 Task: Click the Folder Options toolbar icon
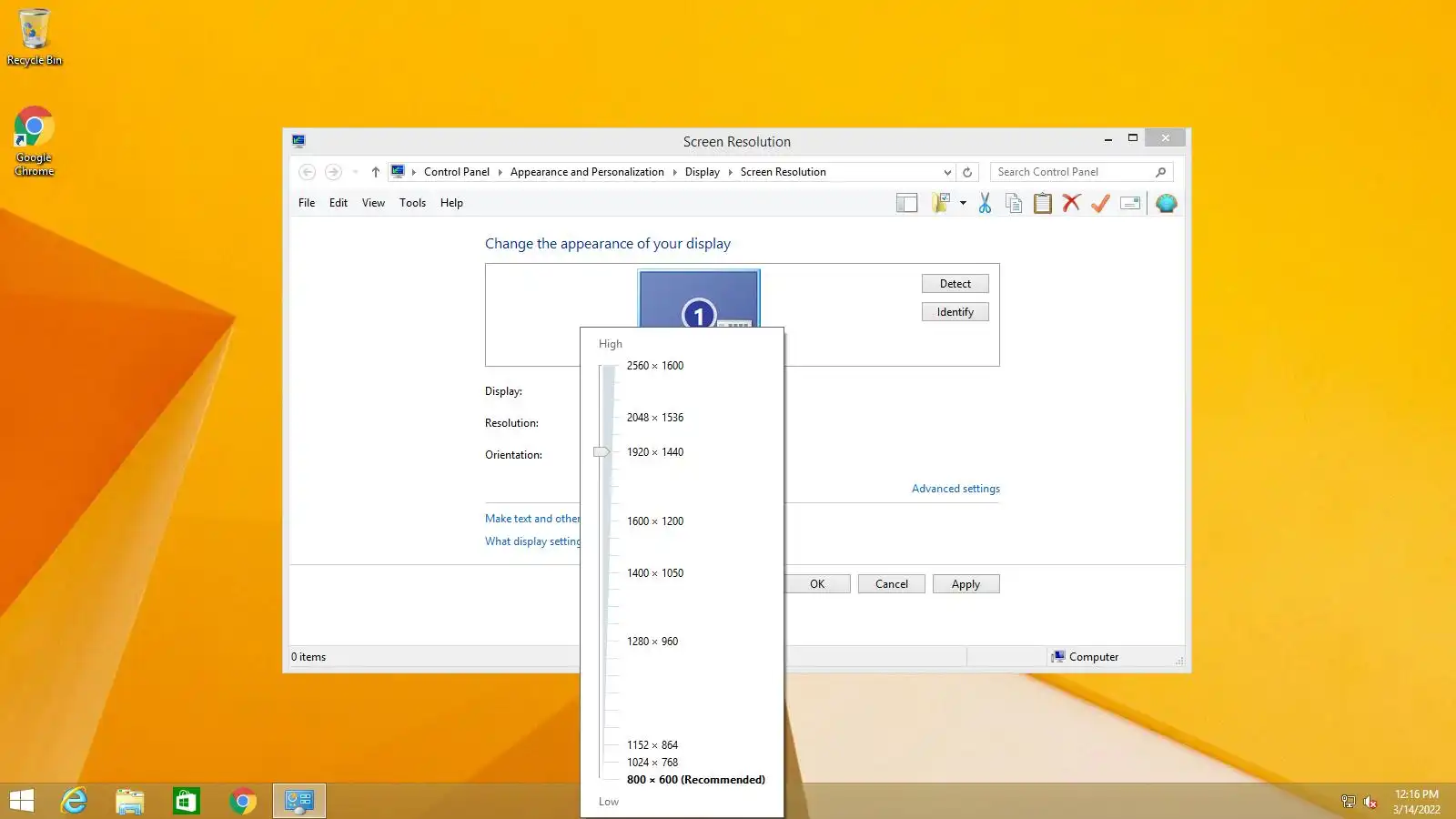coord(941,203)
